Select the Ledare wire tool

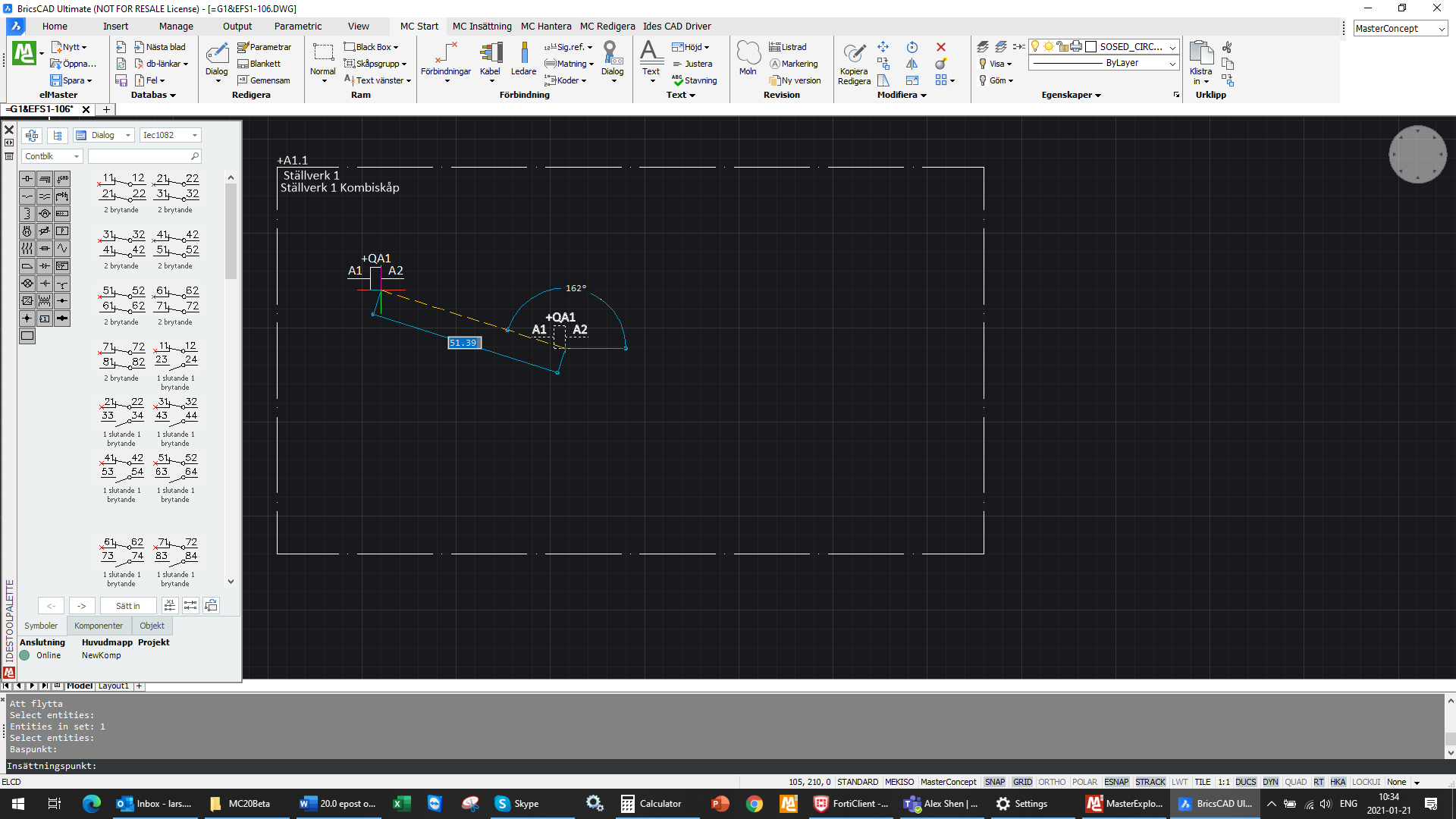pos(523,55)
